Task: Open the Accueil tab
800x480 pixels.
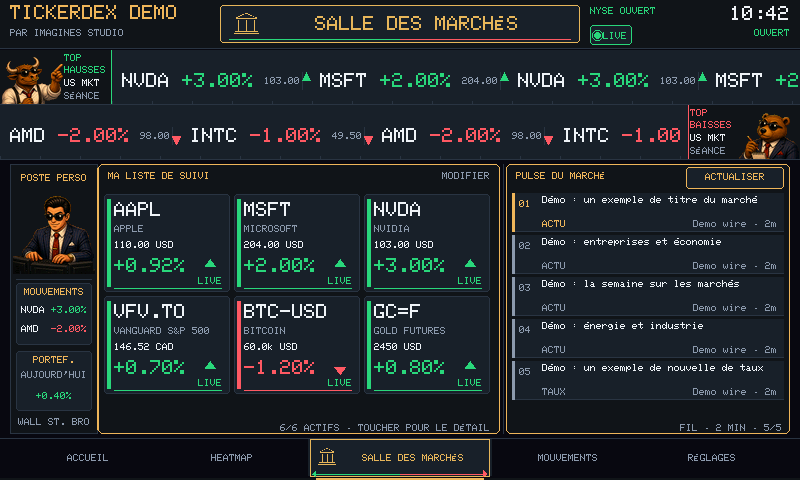Action: click(x=87, y=458)
